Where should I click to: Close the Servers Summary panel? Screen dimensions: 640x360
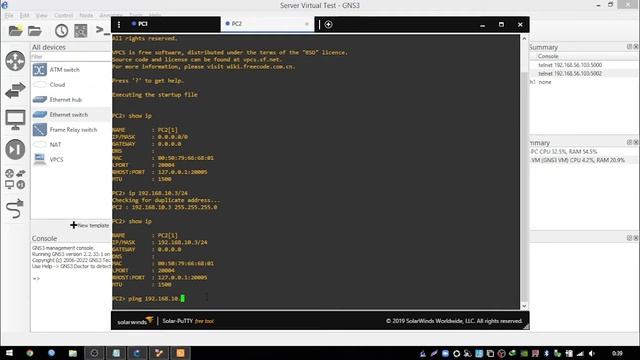(636, 142)
